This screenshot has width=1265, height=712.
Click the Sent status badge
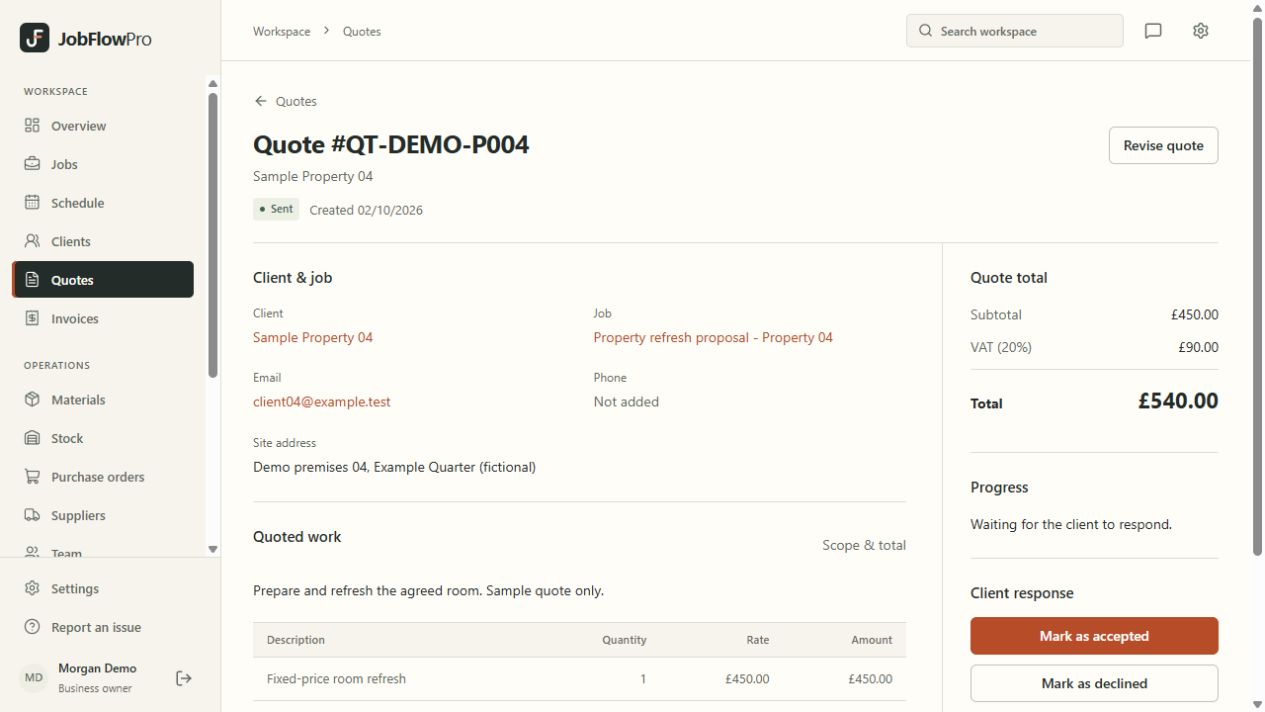[x=276, y=209]
